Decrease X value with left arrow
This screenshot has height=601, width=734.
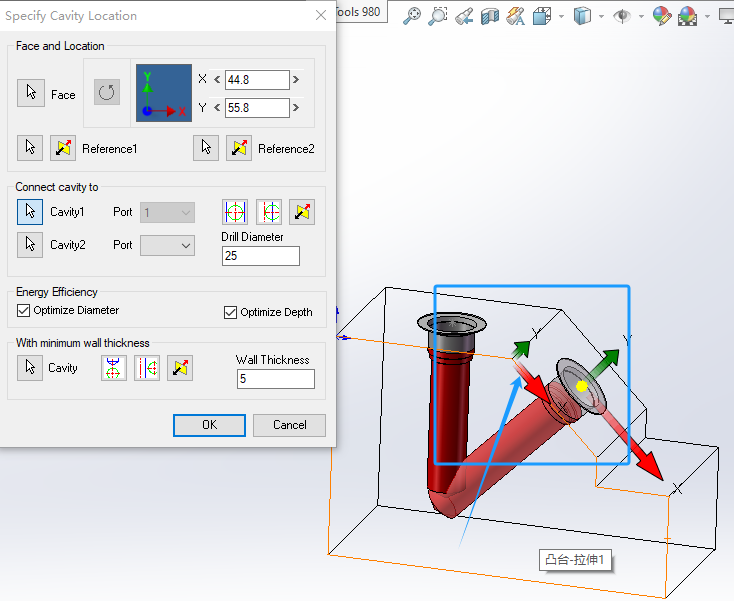tap(217, 80)
